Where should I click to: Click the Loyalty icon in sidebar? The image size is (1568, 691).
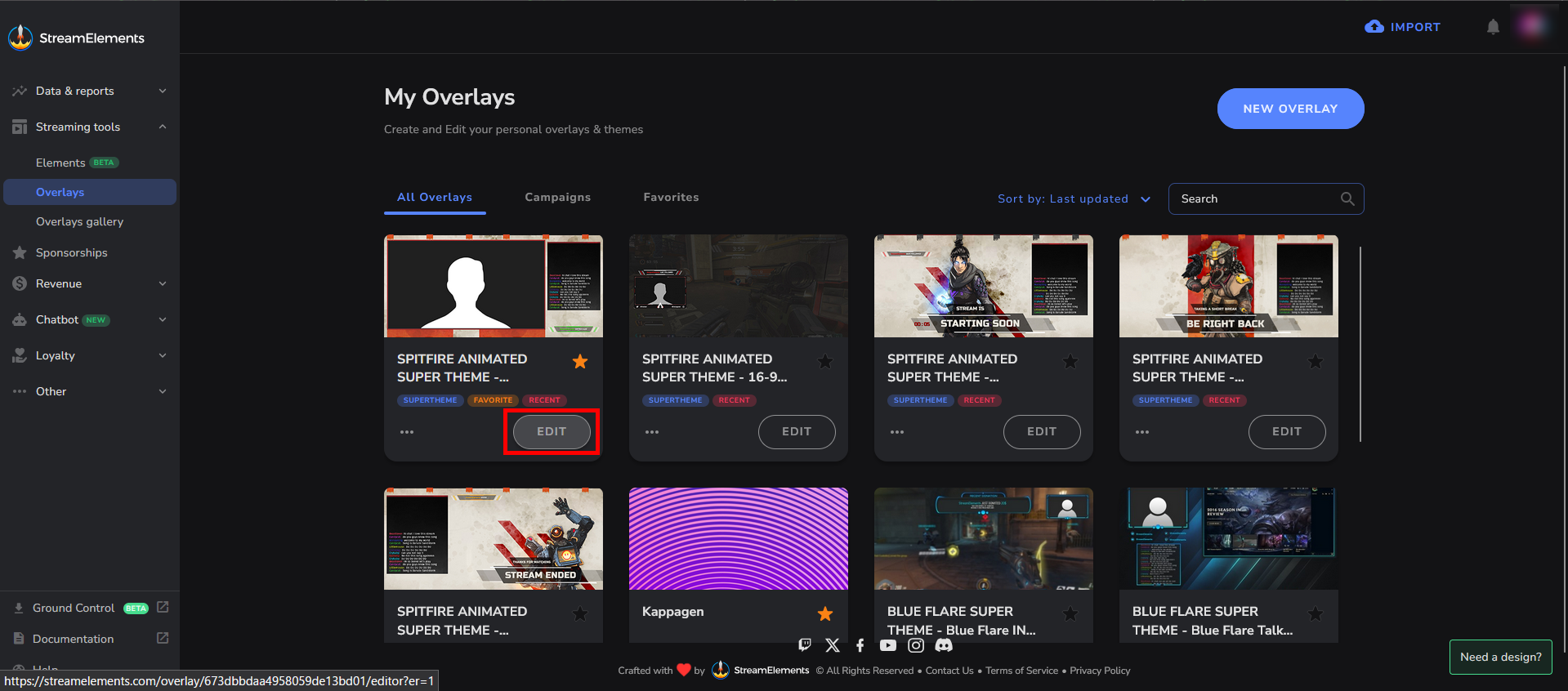coord(20,355)
